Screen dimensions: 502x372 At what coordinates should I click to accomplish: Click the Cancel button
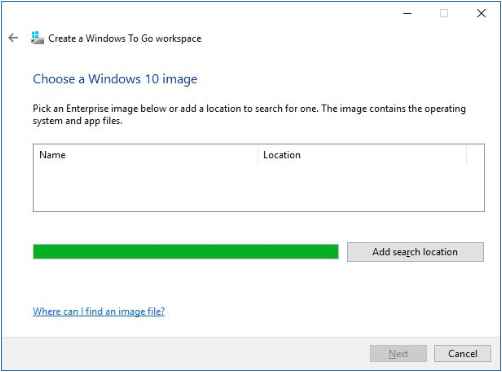coord(462,353)
